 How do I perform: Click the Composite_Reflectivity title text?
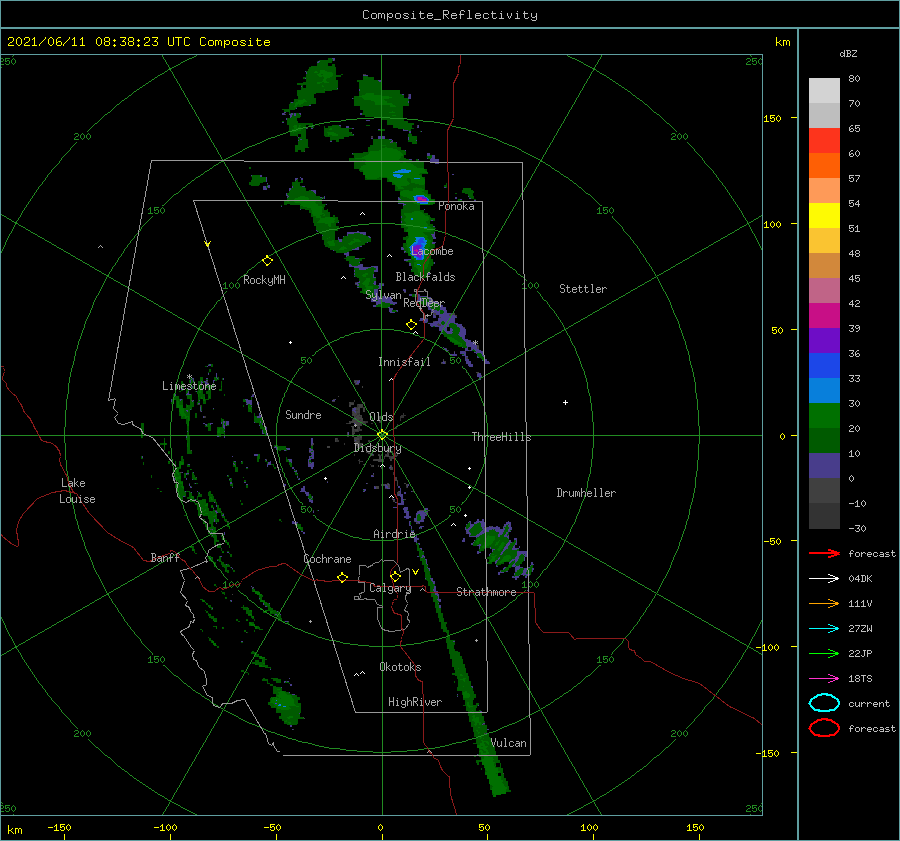[x=450, y=15]
